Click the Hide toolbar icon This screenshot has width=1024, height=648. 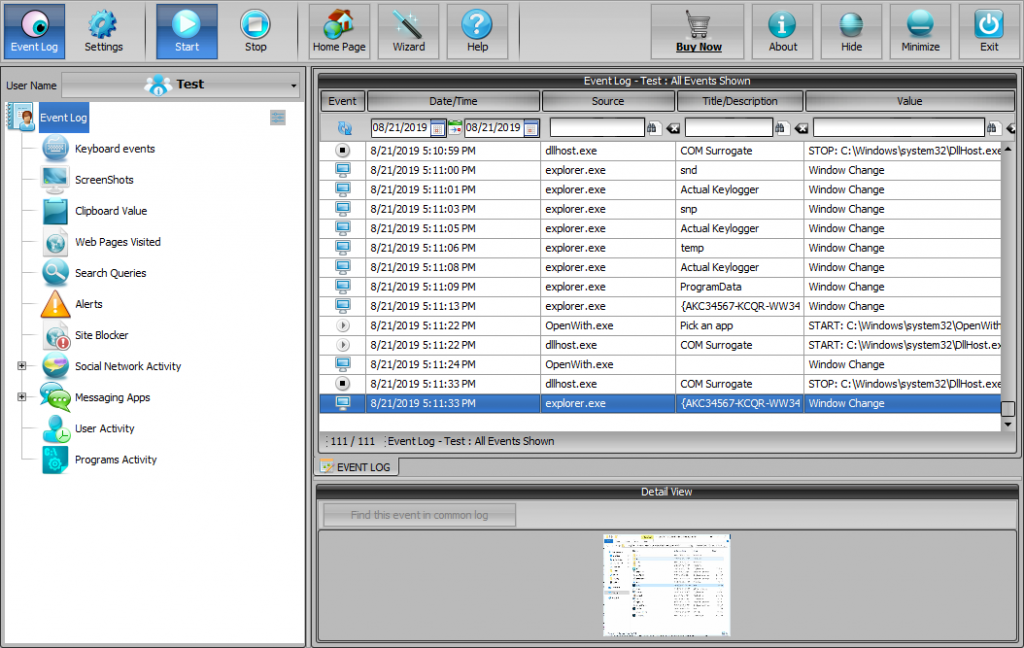tap(851, 31)
